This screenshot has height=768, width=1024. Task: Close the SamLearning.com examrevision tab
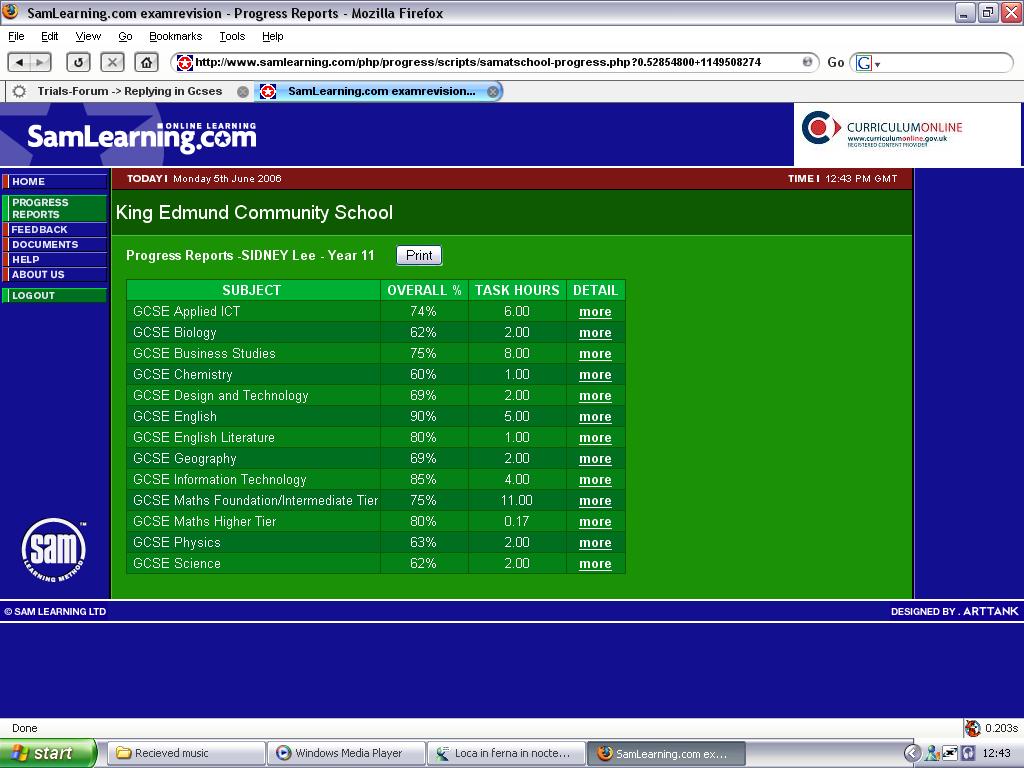point(493,92)
